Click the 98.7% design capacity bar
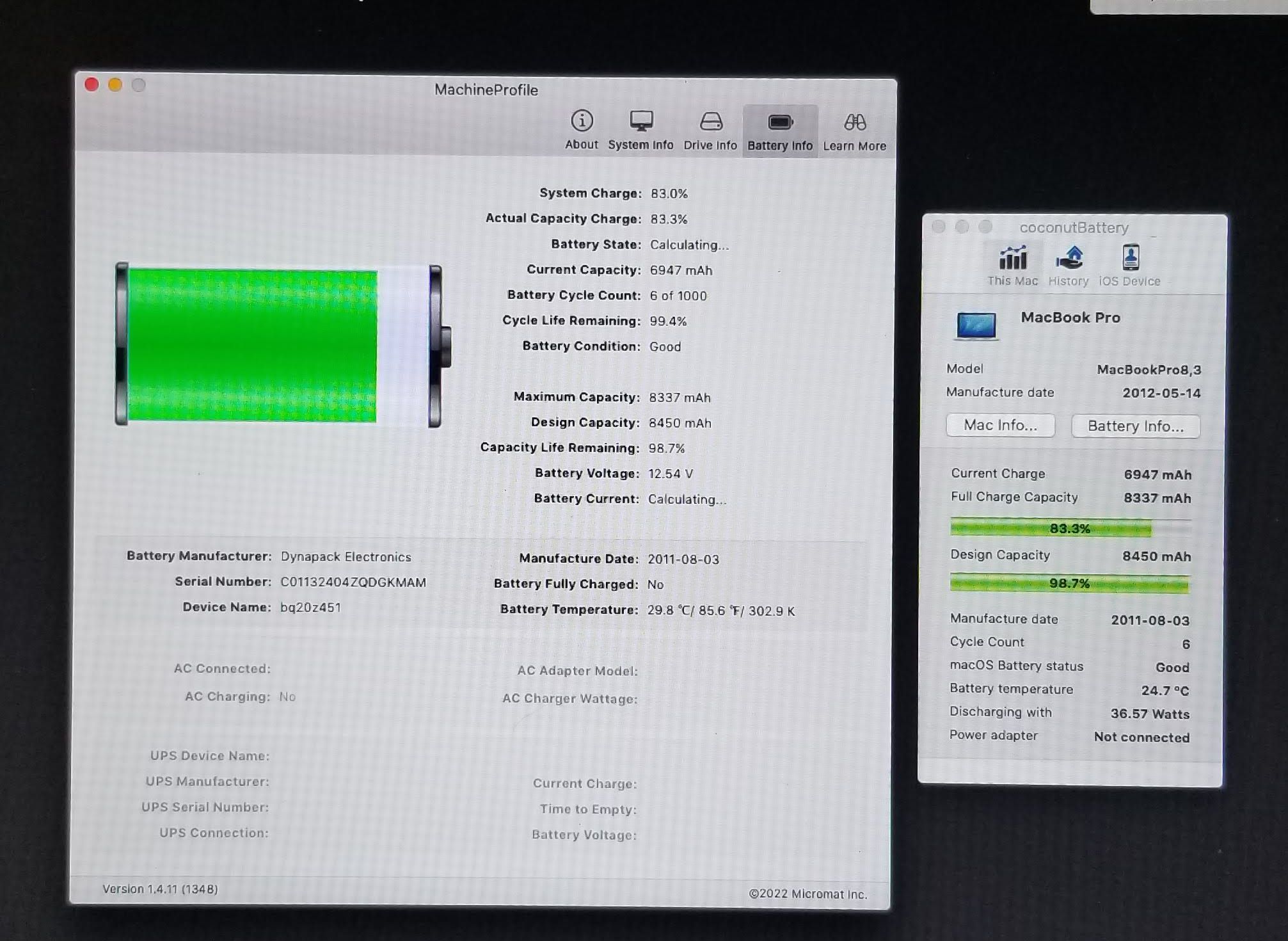The image size is (1288, 941). pyautogui.click(x=1070, y=583)
